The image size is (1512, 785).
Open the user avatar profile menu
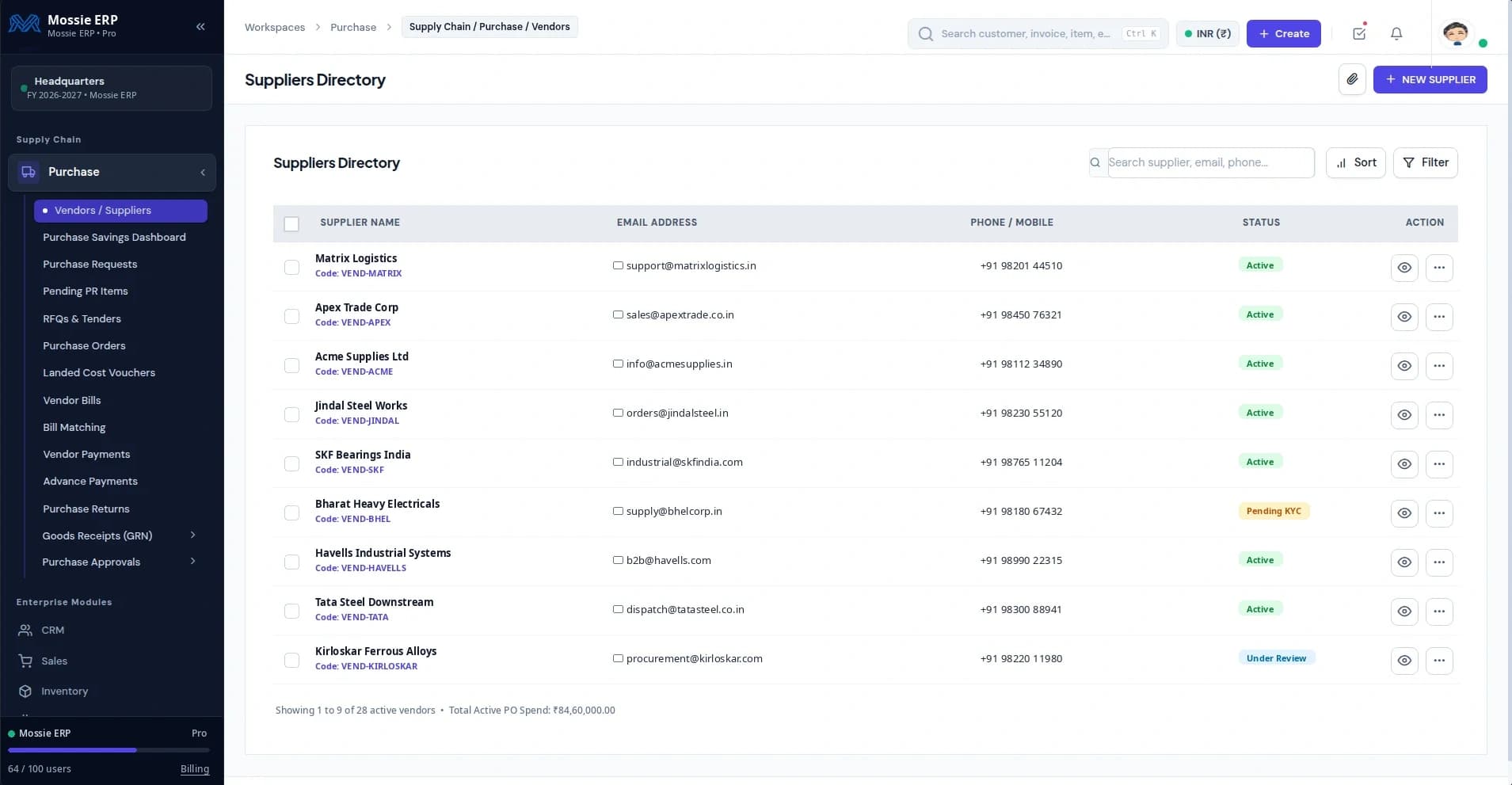[x=1456, y=33]
